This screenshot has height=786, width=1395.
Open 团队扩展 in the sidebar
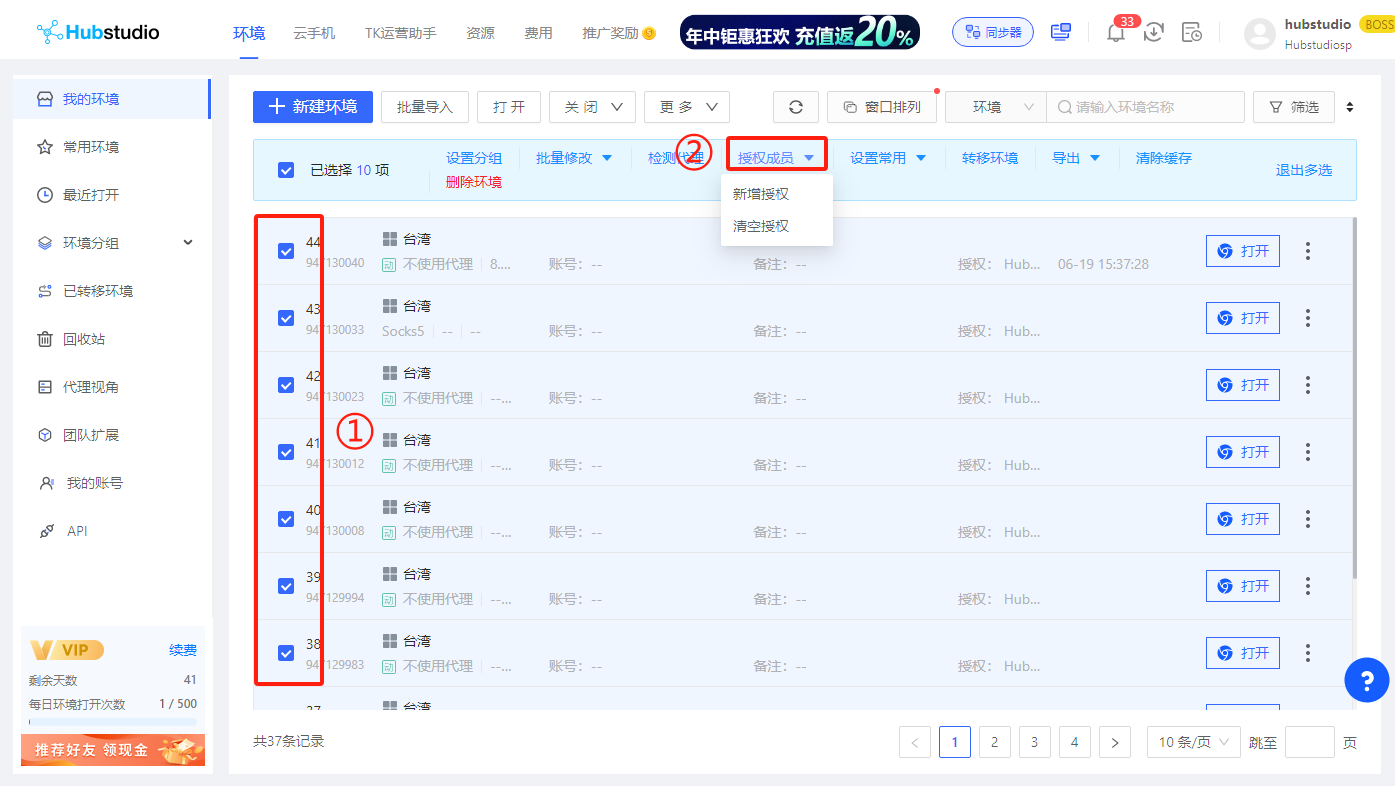click(111, 435)
